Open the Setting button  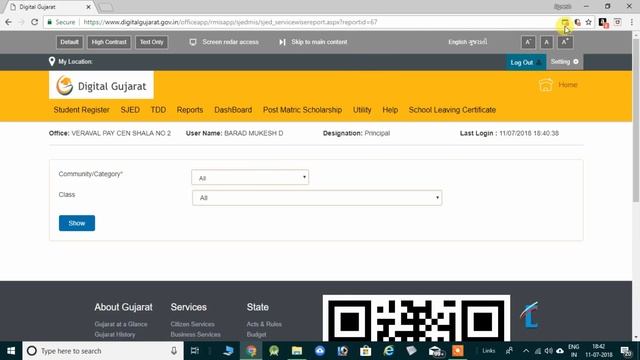564,62
